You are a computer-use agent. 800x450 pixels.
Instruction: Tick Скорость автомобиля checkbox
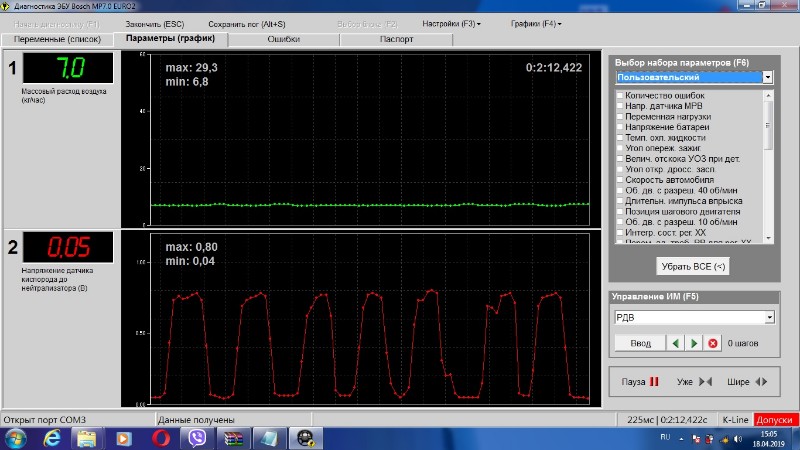620,181
